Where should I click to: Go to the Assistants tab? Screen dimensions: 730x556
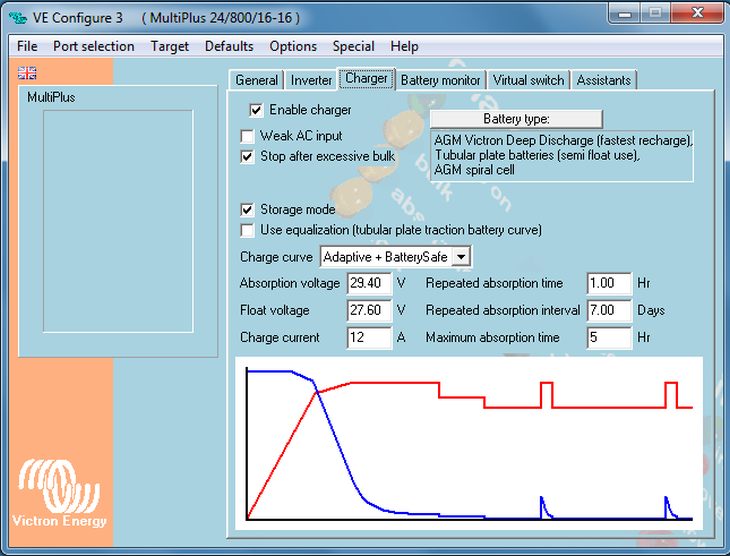[x=604, y=81]
